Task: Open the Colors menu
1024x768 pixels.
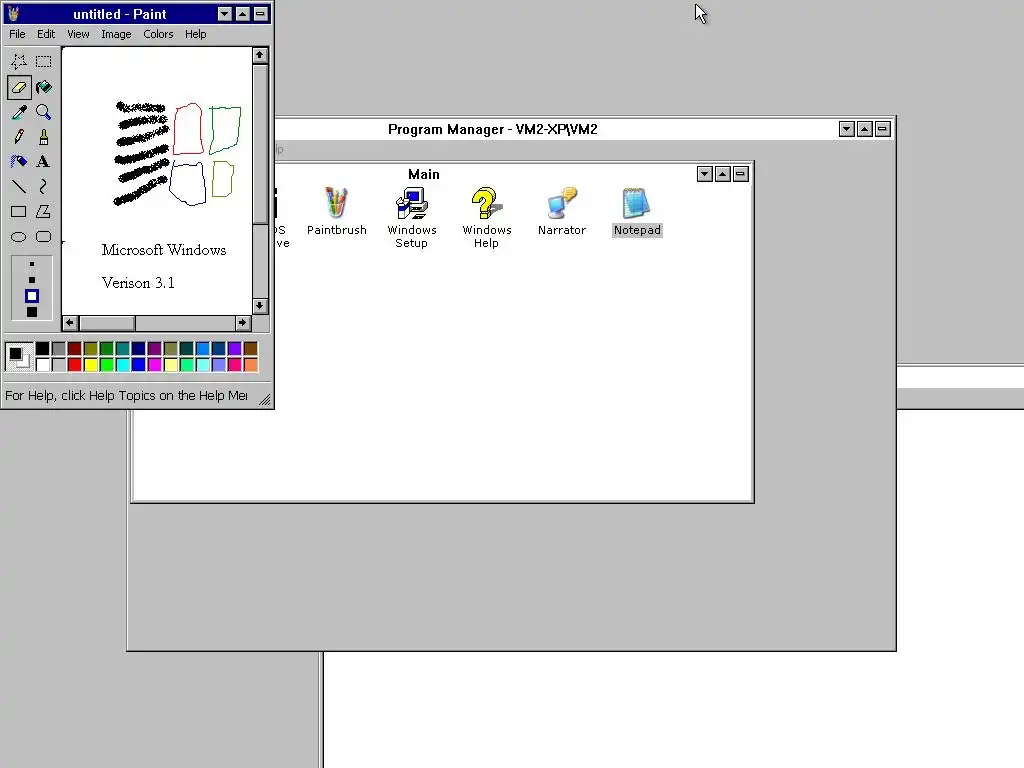Action: tap(158, 34)
